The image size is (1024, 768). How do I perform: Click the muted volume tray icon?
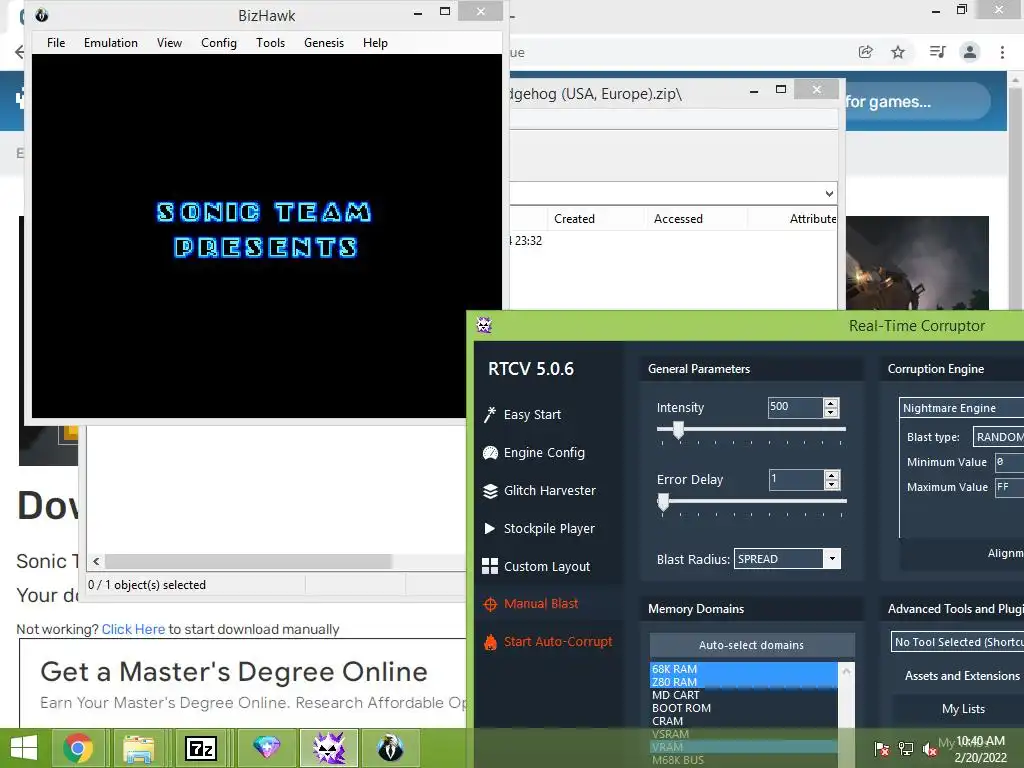(930, 749)
